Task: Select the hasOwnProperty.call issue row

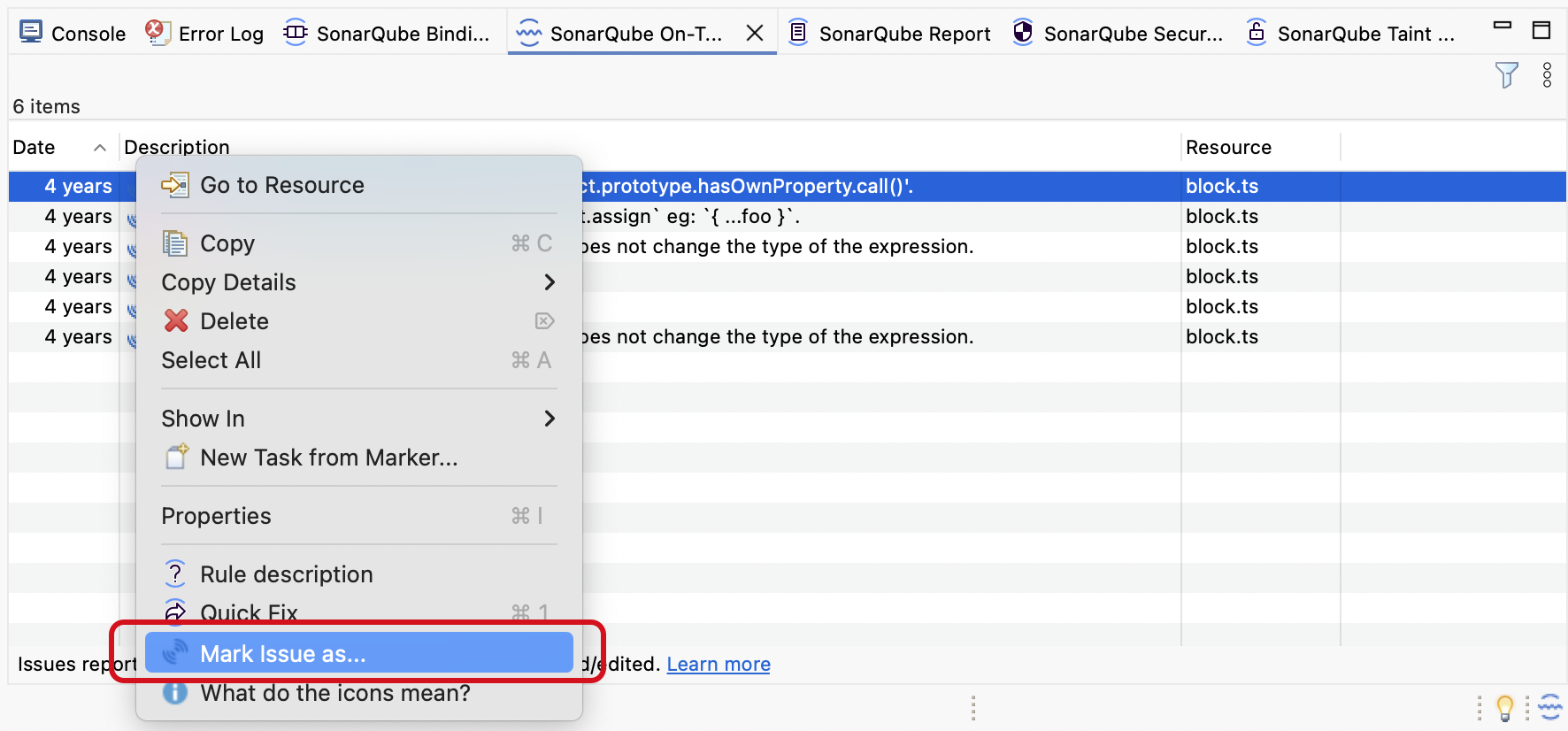Action: tap(788, 186)
